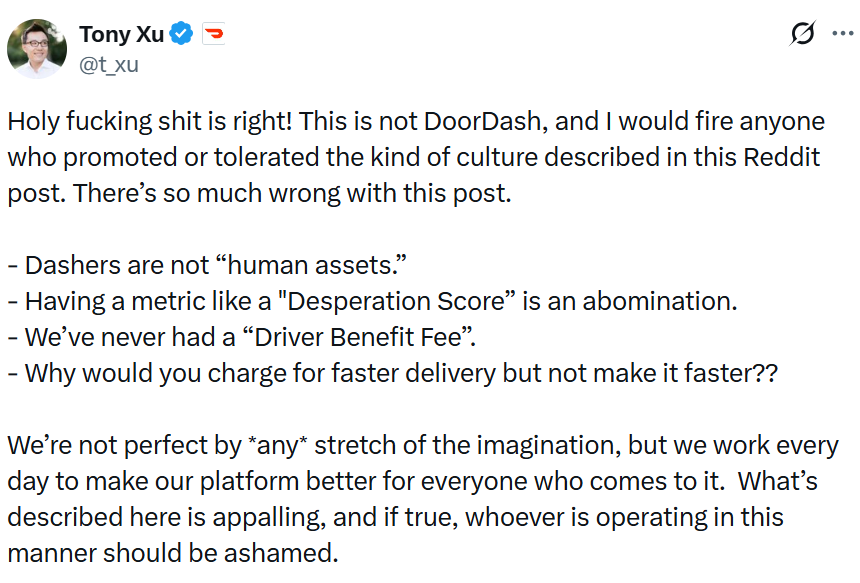
Task: Click the opening "Holy fucking shit" phrase
Action: click(91, 122)
